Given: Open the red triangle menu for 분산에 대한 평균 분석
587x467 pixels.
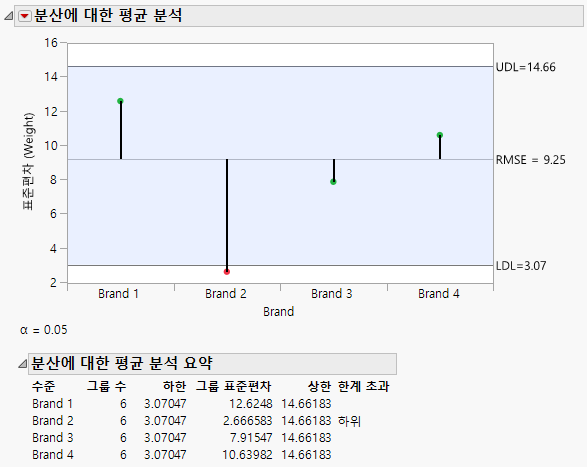Looking at the screenshot, I should pyautogui.click(x=25, y=16).
